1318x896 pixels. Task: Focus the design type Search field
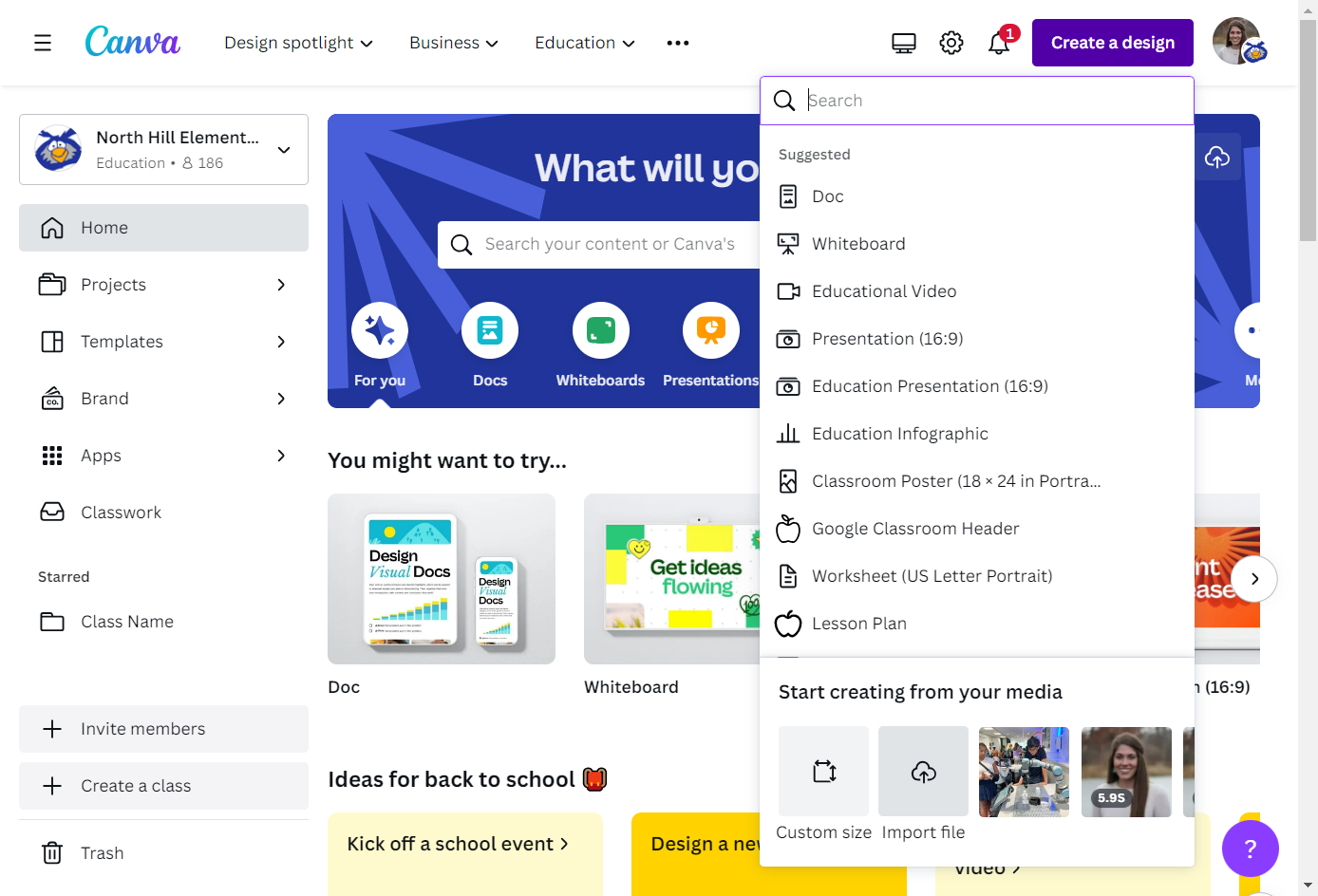point(976,101)
